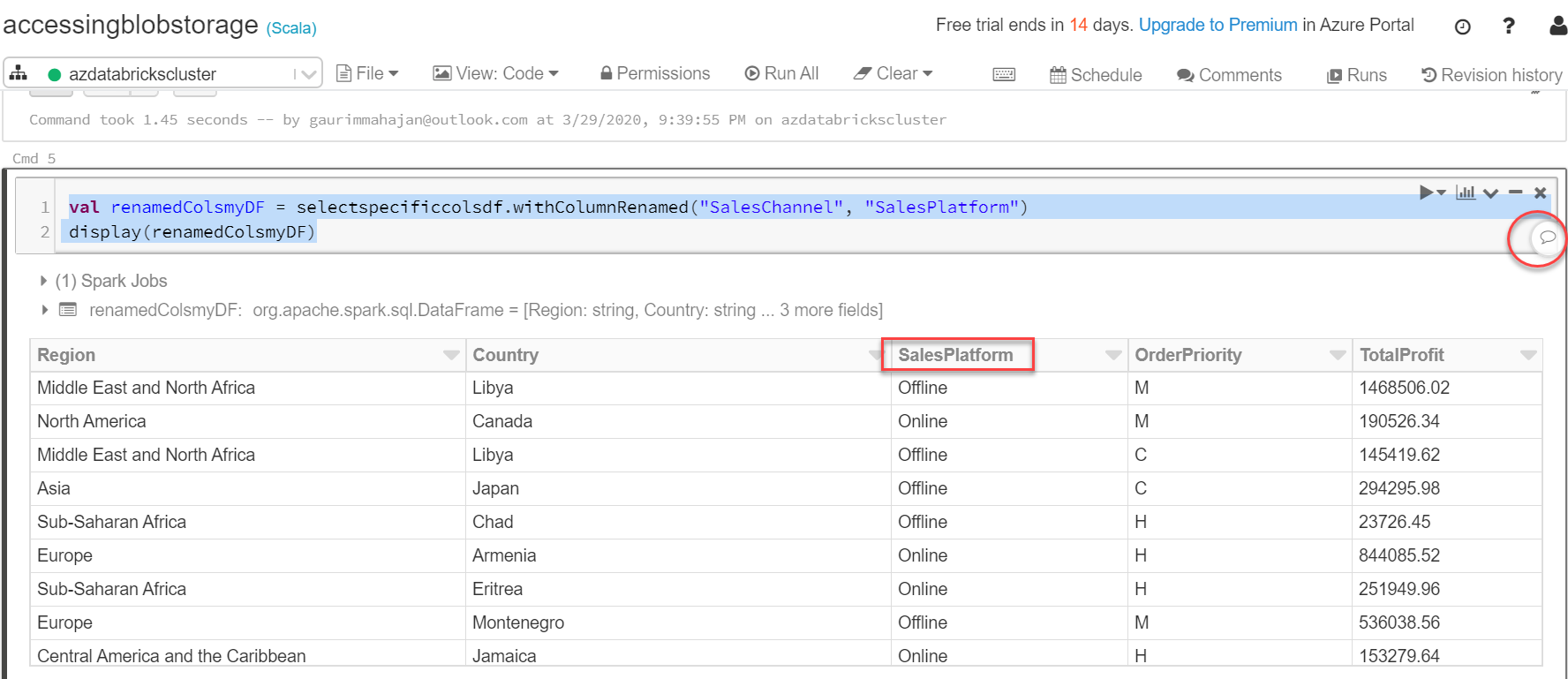The image size is (1568, 679).
Task: Run the Cmd 5 cell with play icon
Action: coord(1426,192)
